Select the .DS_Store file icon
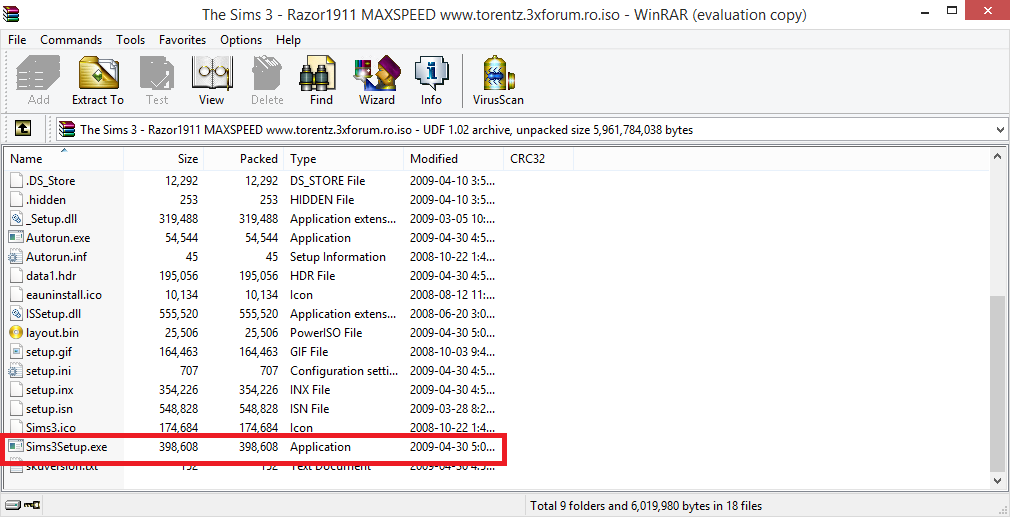 16,181
